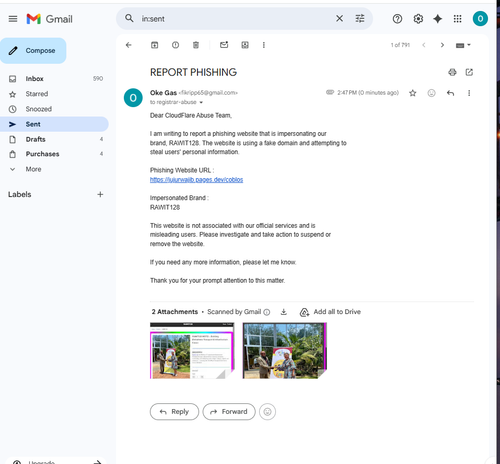Viewport: 500px width, 464px height.
Task: Open email in a new window
Action: tap(469, 72)
